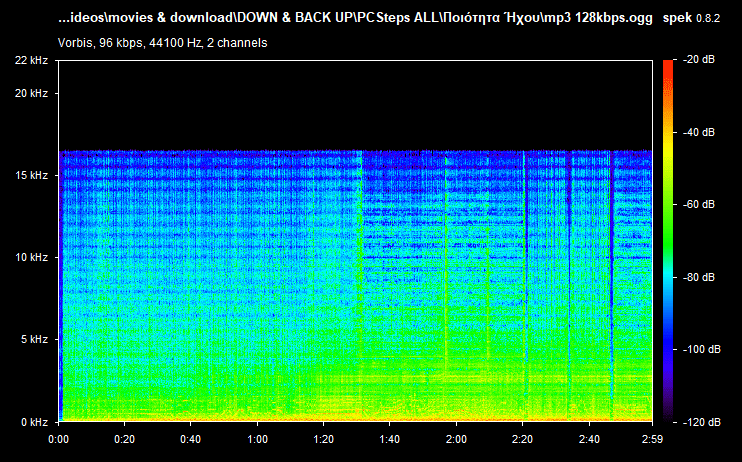
Task: Click the 2:59 end time label
Action: 653,439
